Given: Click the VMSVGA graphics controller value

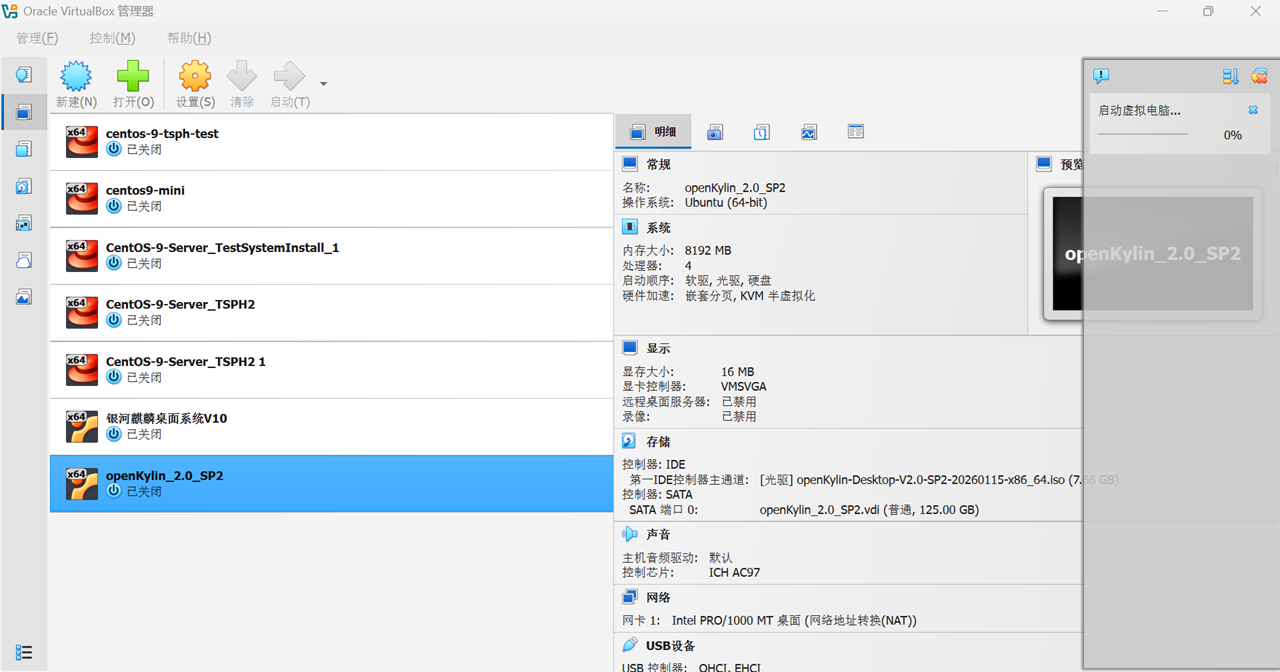Looking at the screenshot, I should click(744, 387).
